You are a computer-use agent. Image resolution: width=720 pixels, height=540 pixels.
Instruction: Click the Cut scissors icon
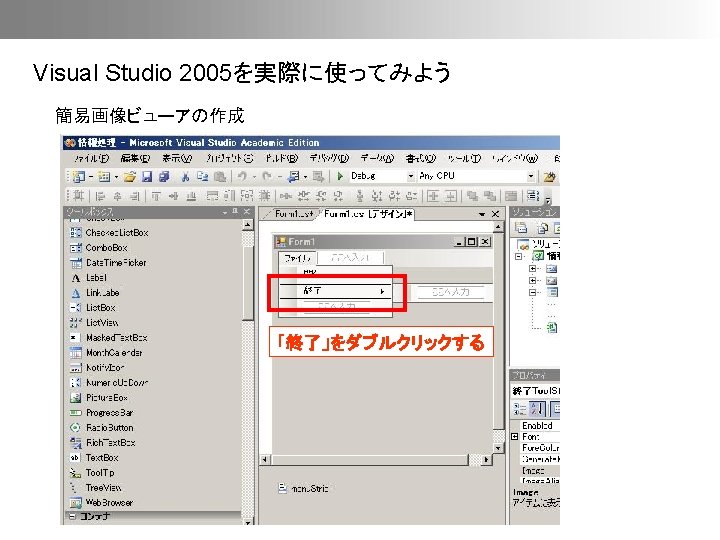pyautogui.click(x=185, y=176)
